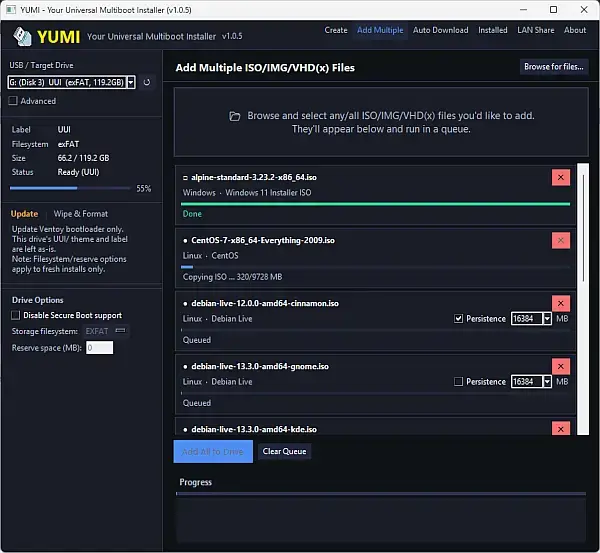The image size is (600, 553).
Task: Click the browse and select drop area
Action: click(381, 122)
